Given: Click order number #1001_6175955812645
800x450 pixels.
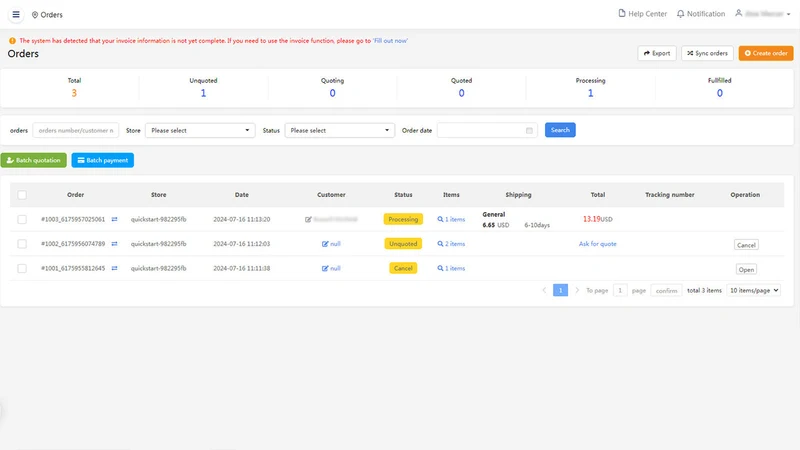Looking at the screenshot, I should point(73,268).
